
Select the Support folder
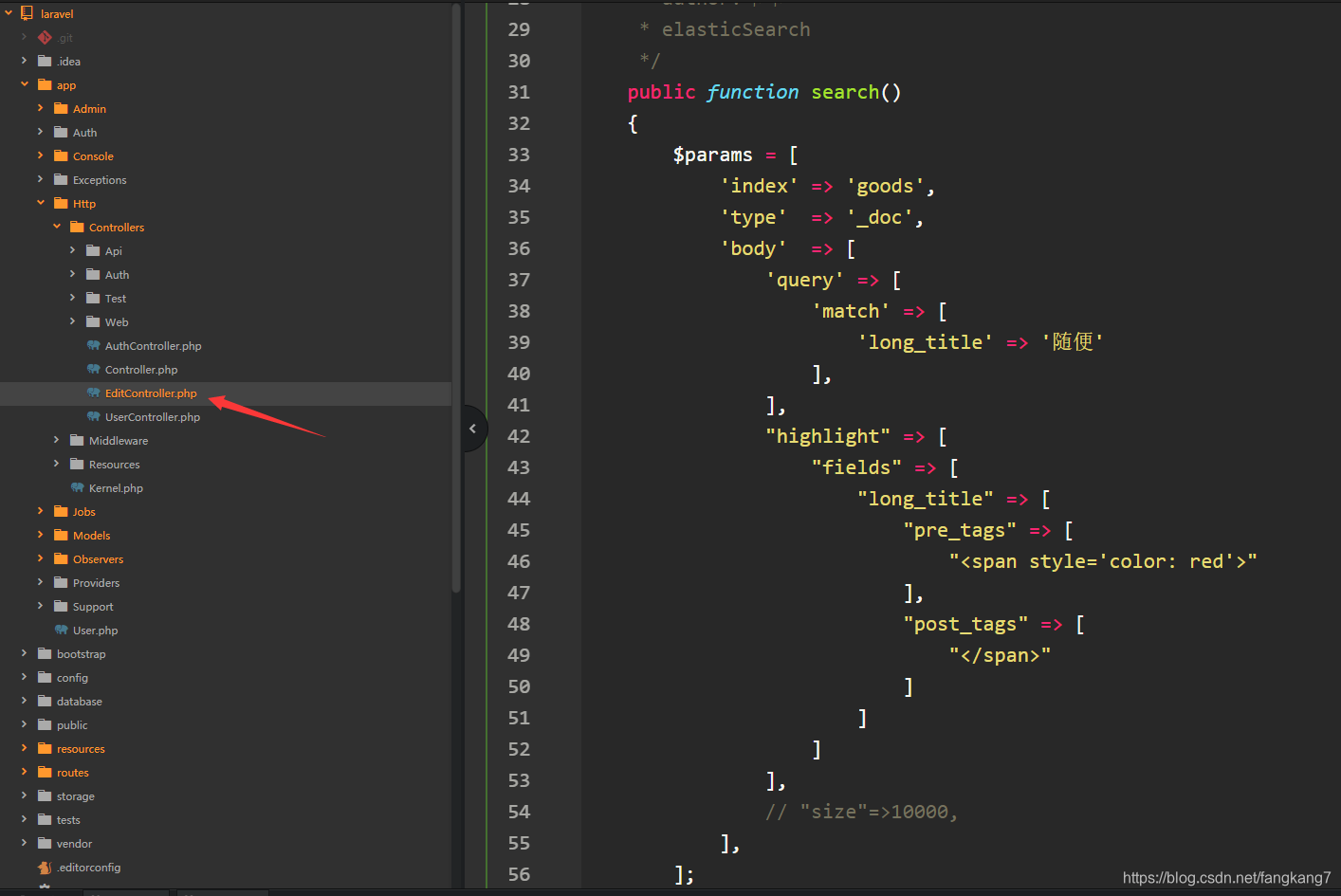93,607
